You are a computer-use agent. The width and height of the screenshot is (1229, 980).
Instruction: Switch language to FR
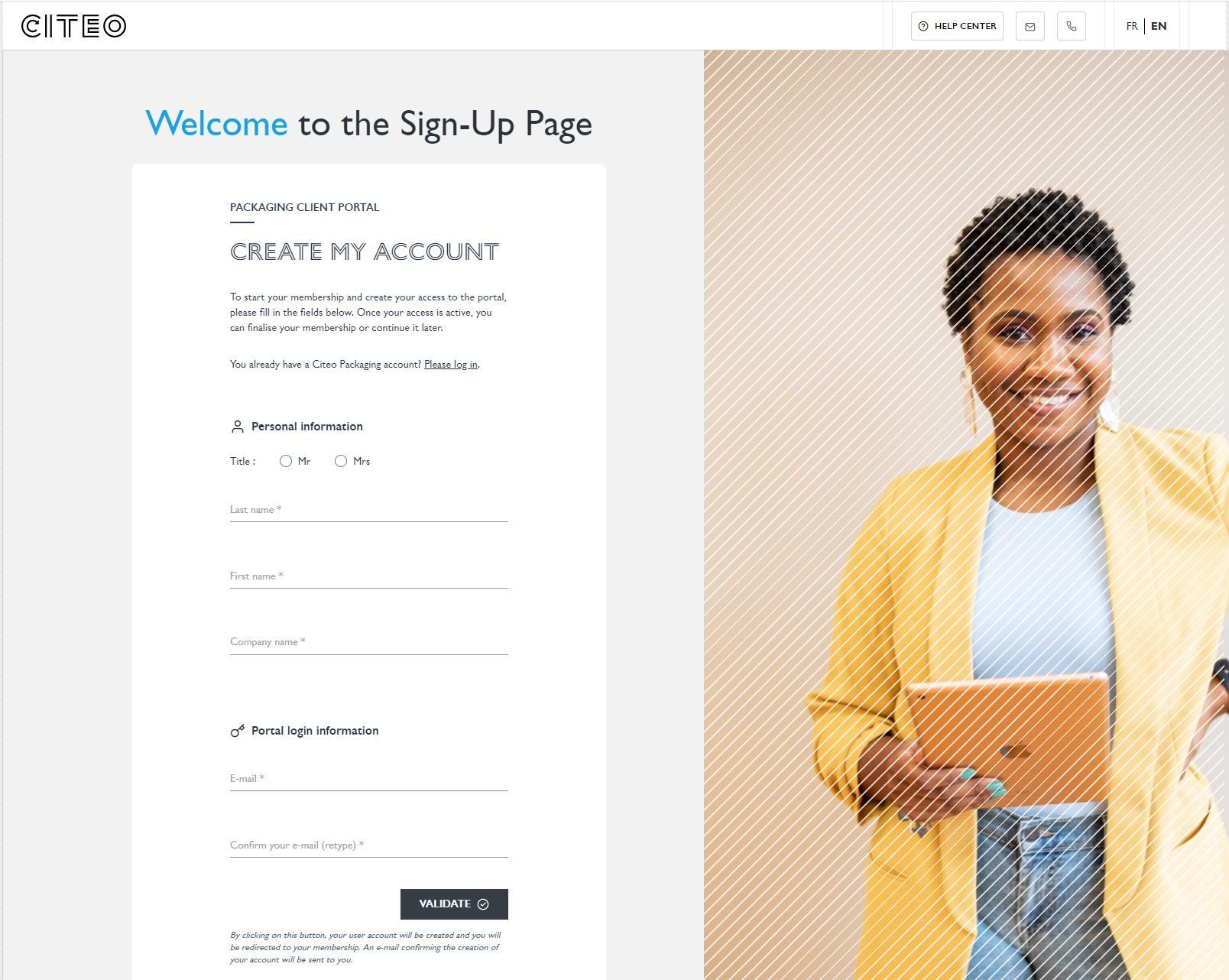(x=1132, y=26)
